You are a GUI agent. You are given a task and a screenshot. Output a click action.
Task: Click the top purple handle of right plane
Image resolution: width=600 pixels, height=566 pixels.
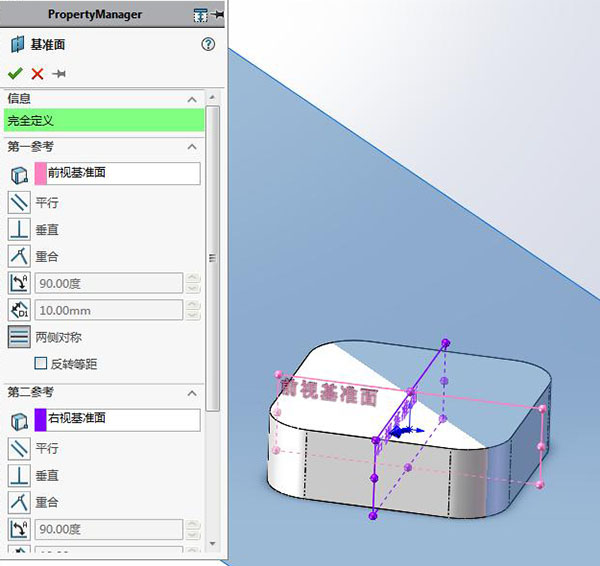click(445, 342)
